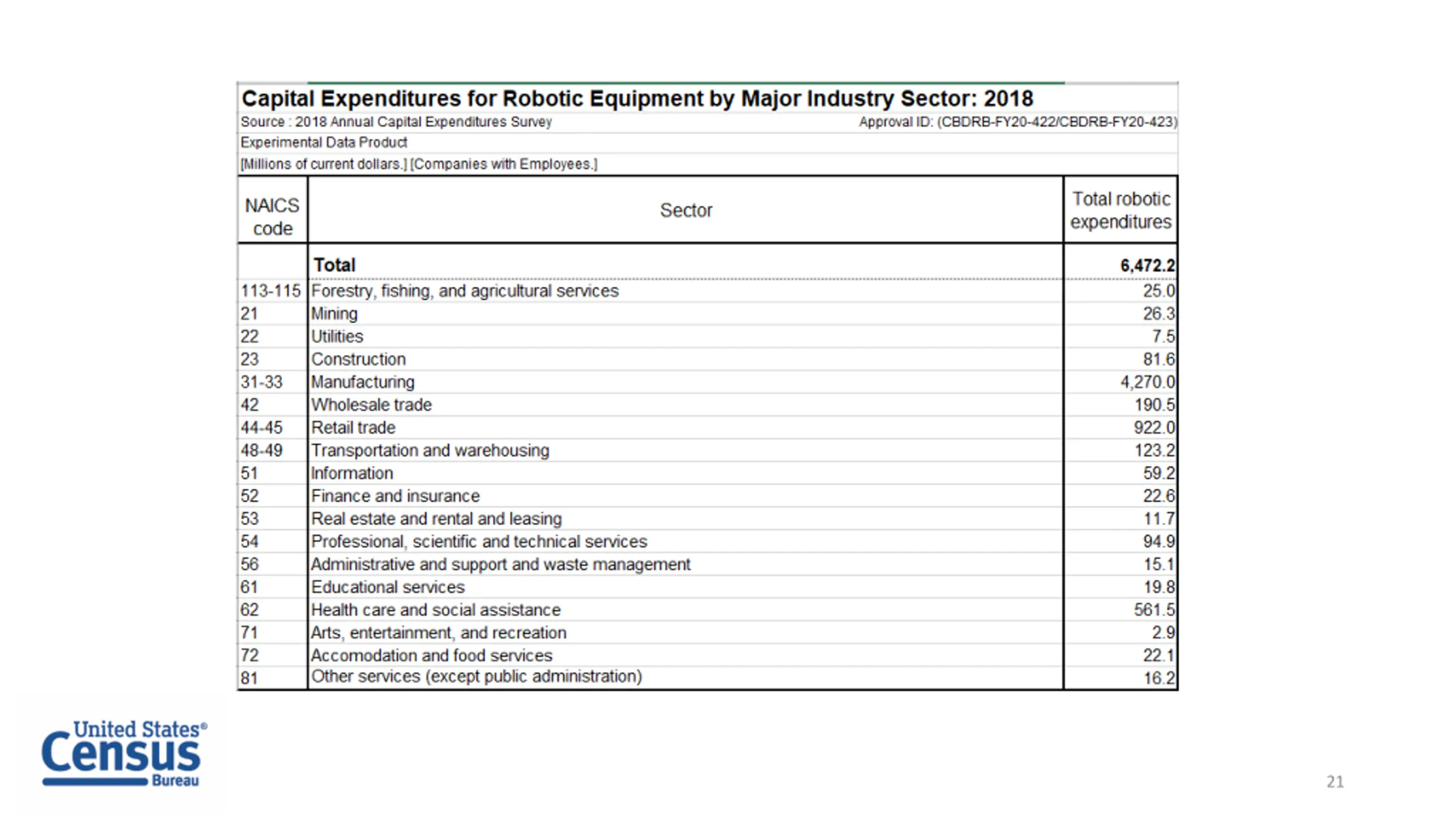Screen dimensions: 1456x819
Task: Click the Other services value 16.2
Action: coord(1159,678)
